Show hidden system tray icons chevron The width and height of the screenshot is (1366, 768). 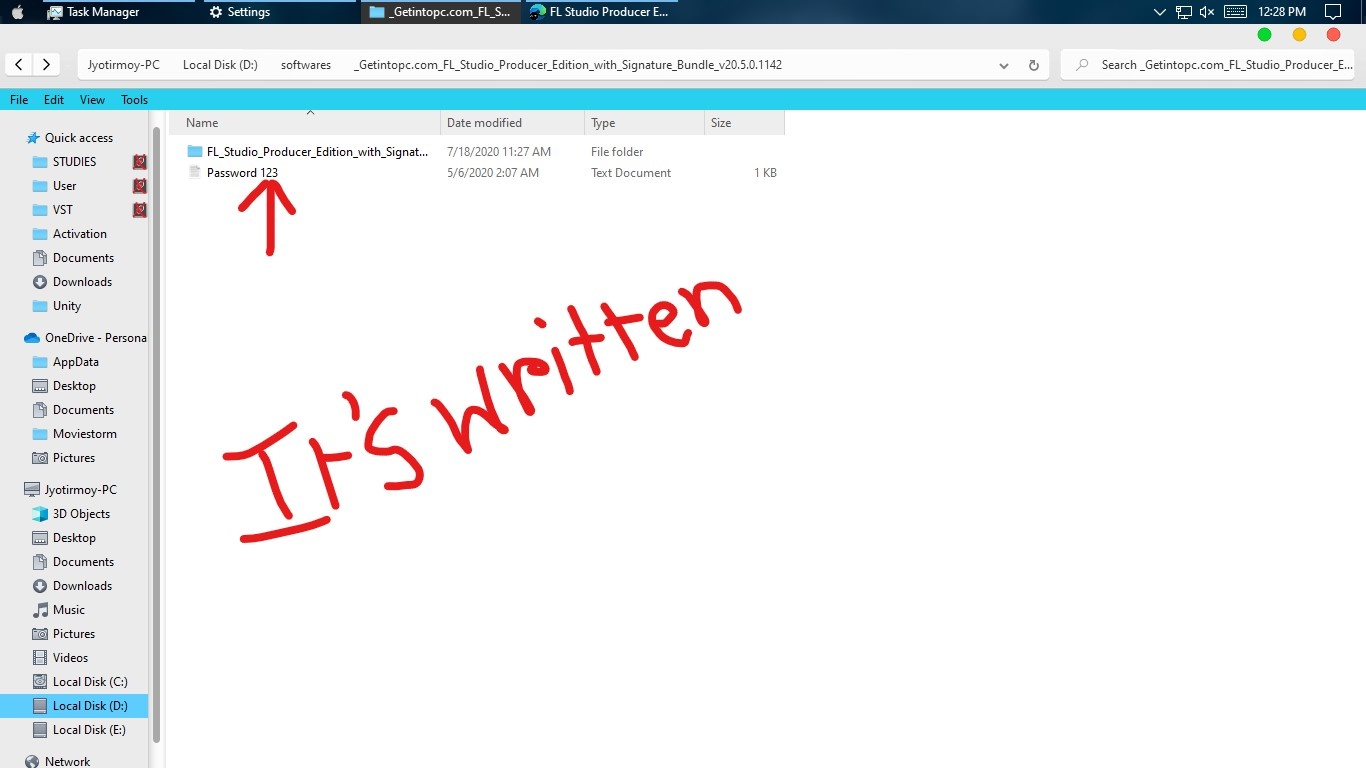(x=1160, y=12)
